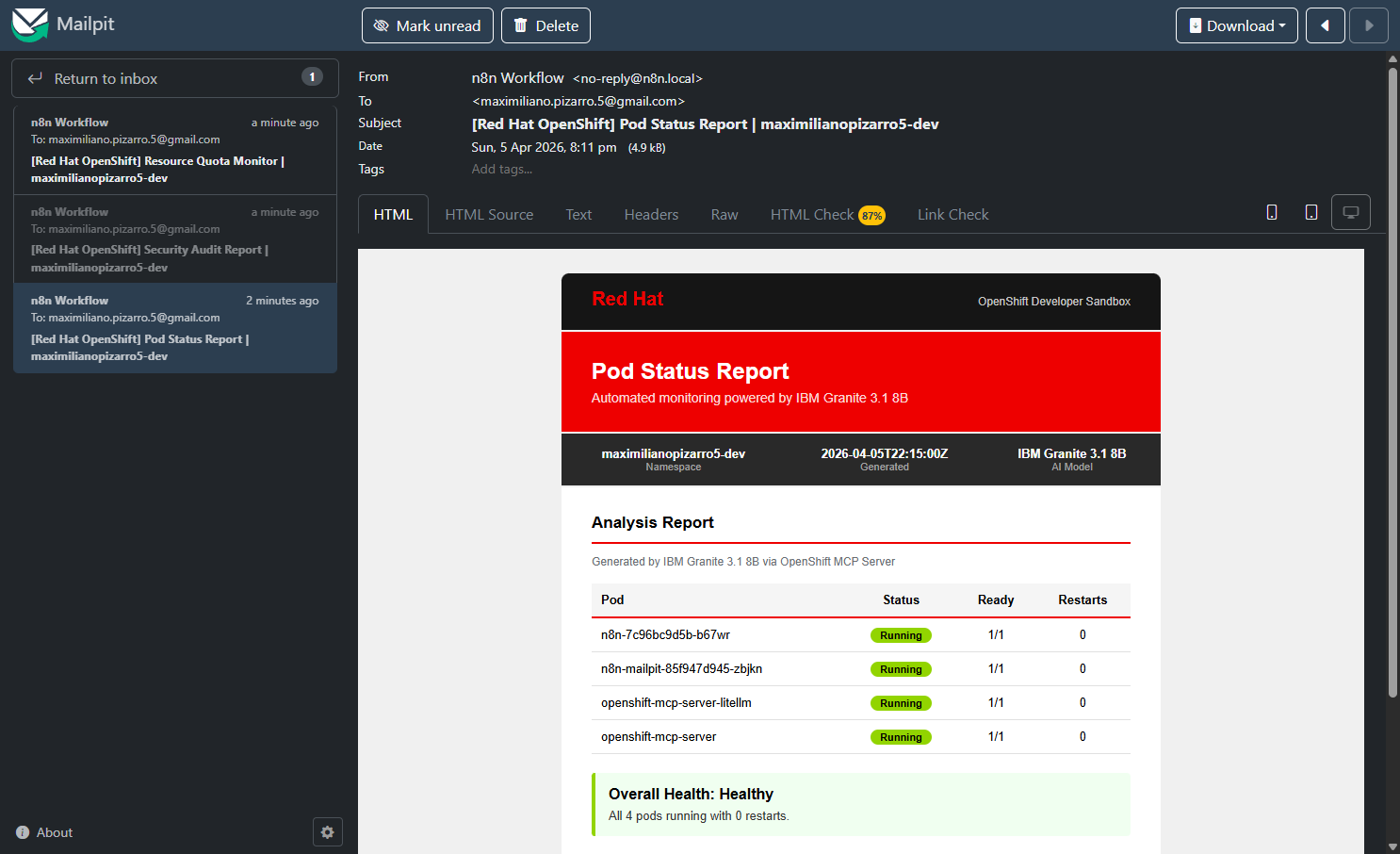Click the Mailpit logo icon

point(30,25)
